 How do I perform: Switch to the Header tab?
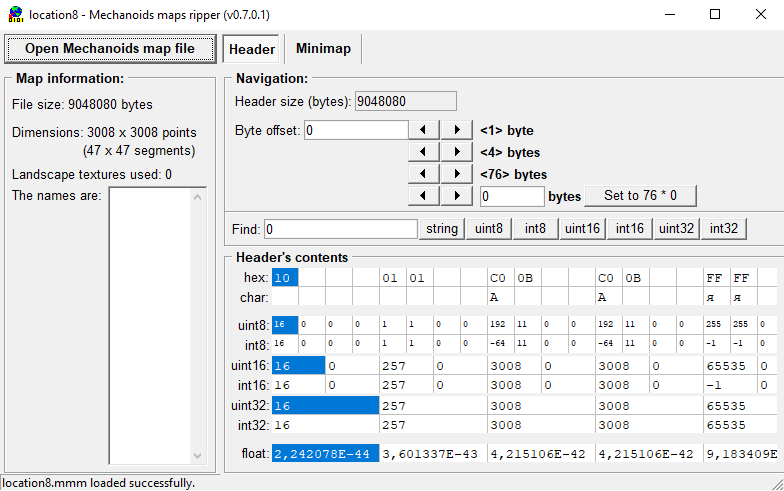pos(252,49)
